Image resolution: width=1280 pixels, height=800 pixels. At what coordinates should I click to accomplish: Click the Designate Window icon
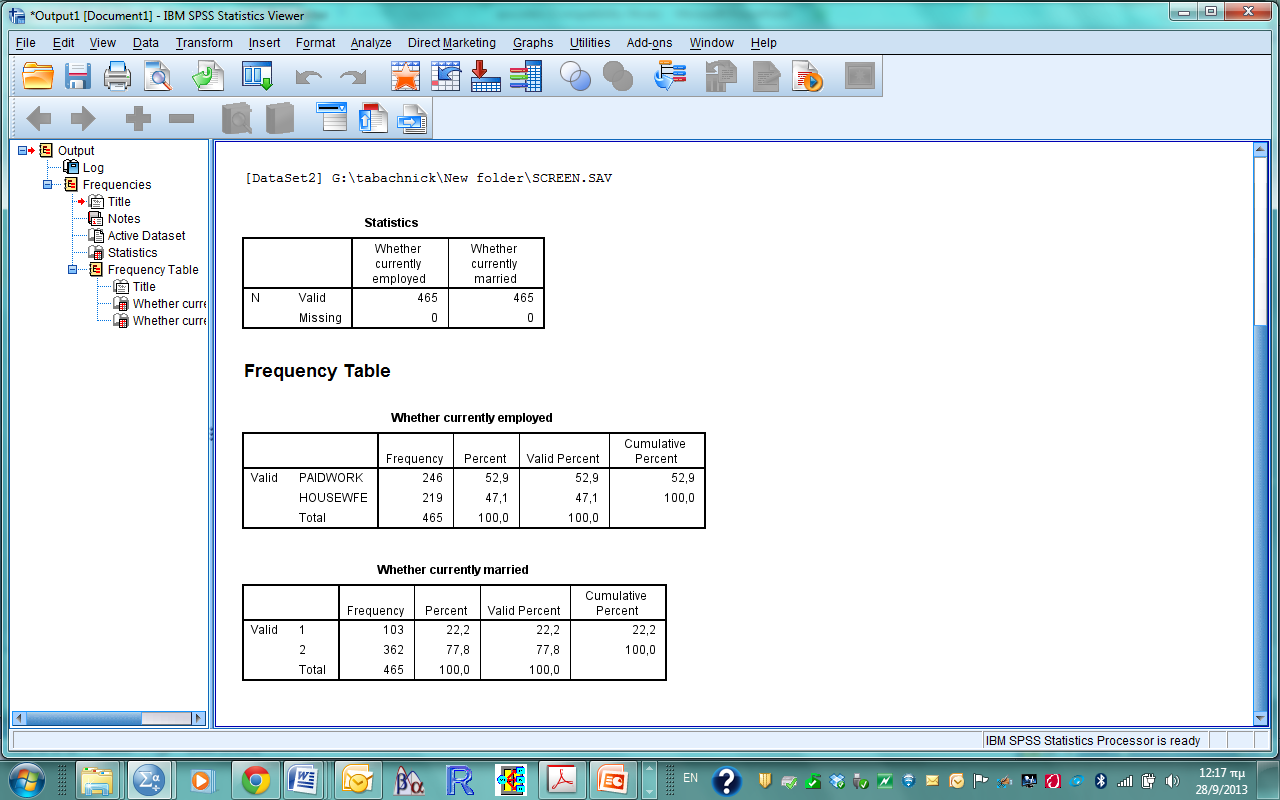(x=860, y=76)
